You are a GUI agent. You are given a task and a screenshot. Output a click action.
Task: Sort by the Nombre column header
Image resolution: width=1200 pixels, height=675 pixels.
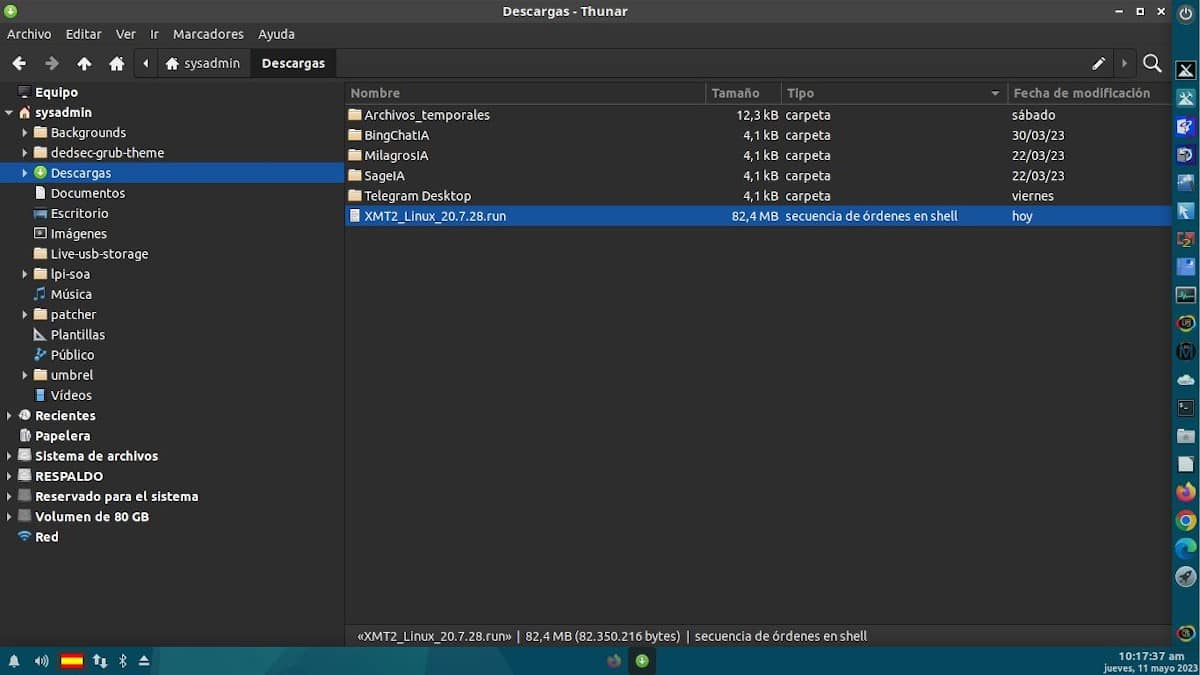click(525, 93)
